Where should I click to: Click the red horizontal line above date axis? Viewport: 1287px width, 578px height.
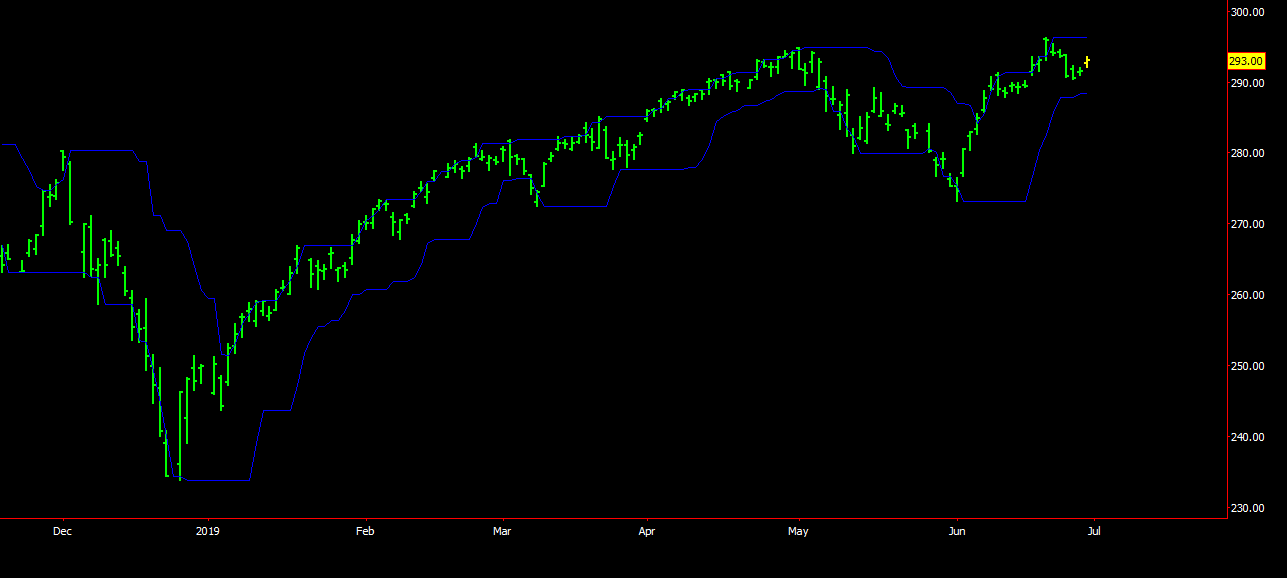tap(612, 518)
